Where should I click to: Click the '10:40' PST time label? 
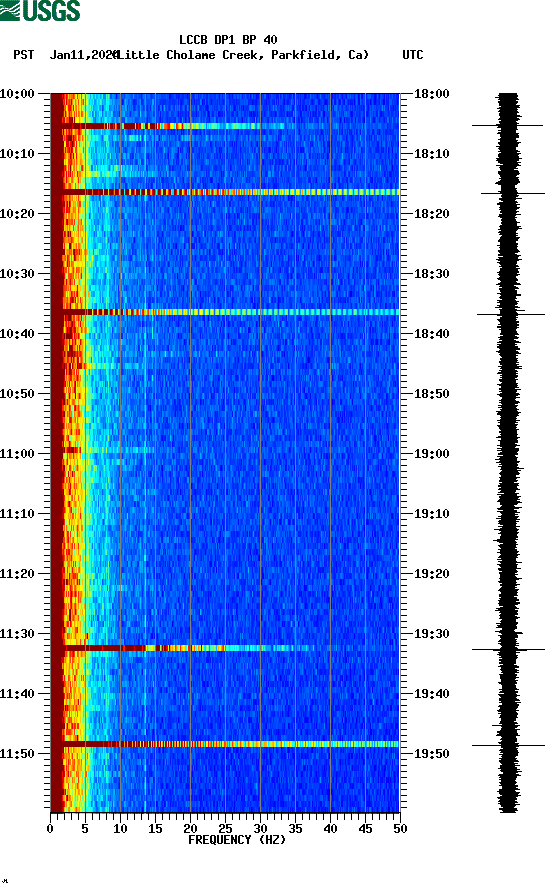pos(17,333)
